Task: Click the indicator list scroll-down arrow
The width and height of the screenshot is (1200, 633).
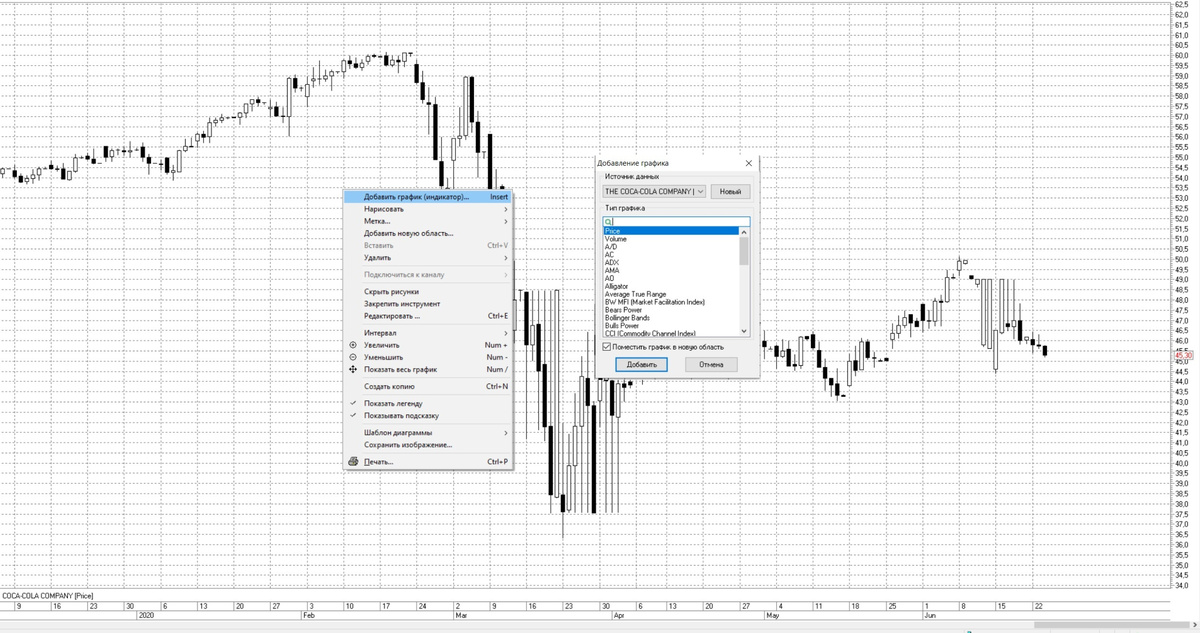Action: coord(744,331)
